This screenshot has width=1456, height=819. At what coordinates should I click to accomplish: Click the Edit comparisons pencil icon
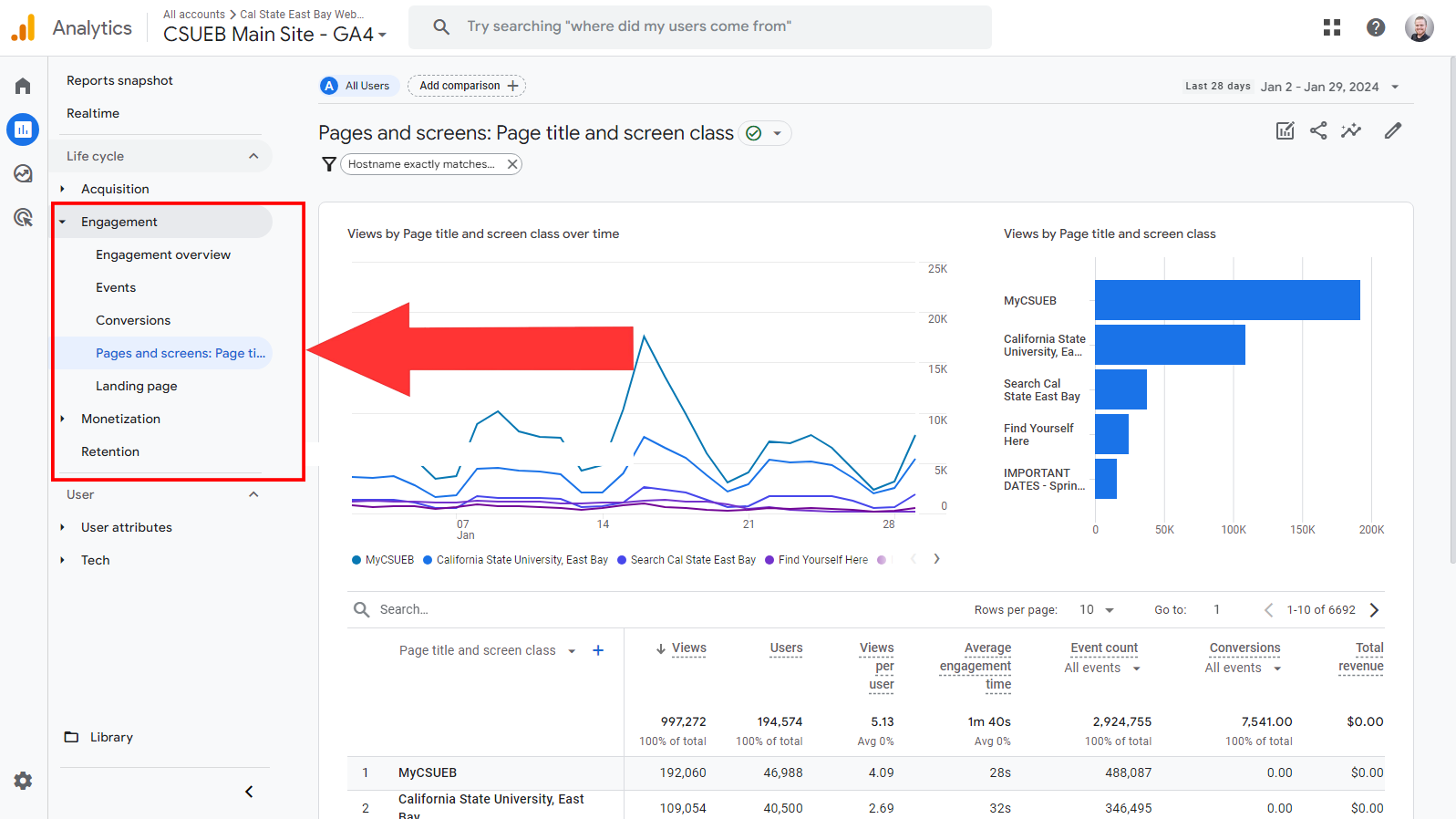tap(1393, 130)
